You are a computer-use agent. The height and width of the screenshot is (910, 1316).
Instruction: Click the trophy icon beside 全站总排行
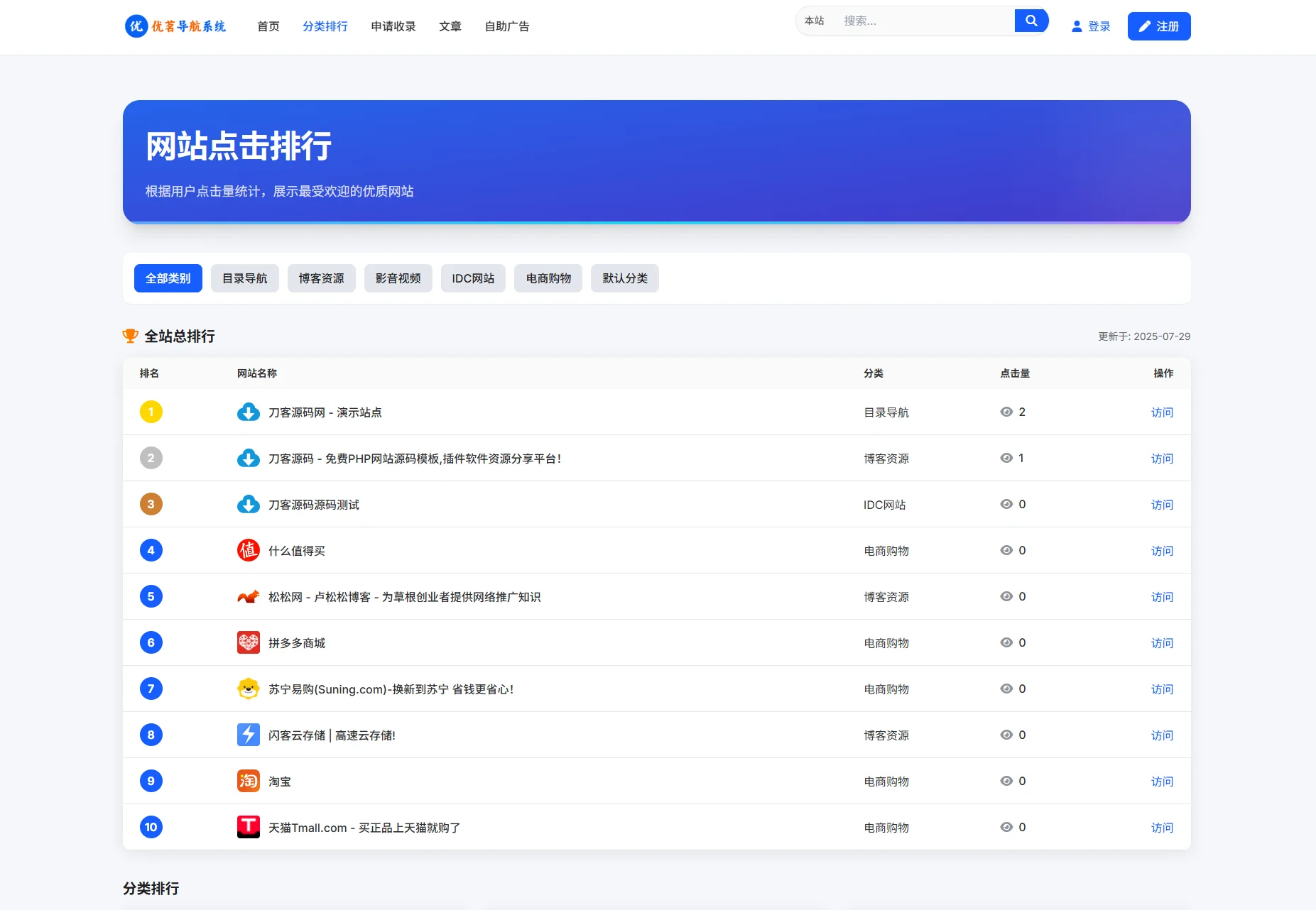click(x=131, y=336)
